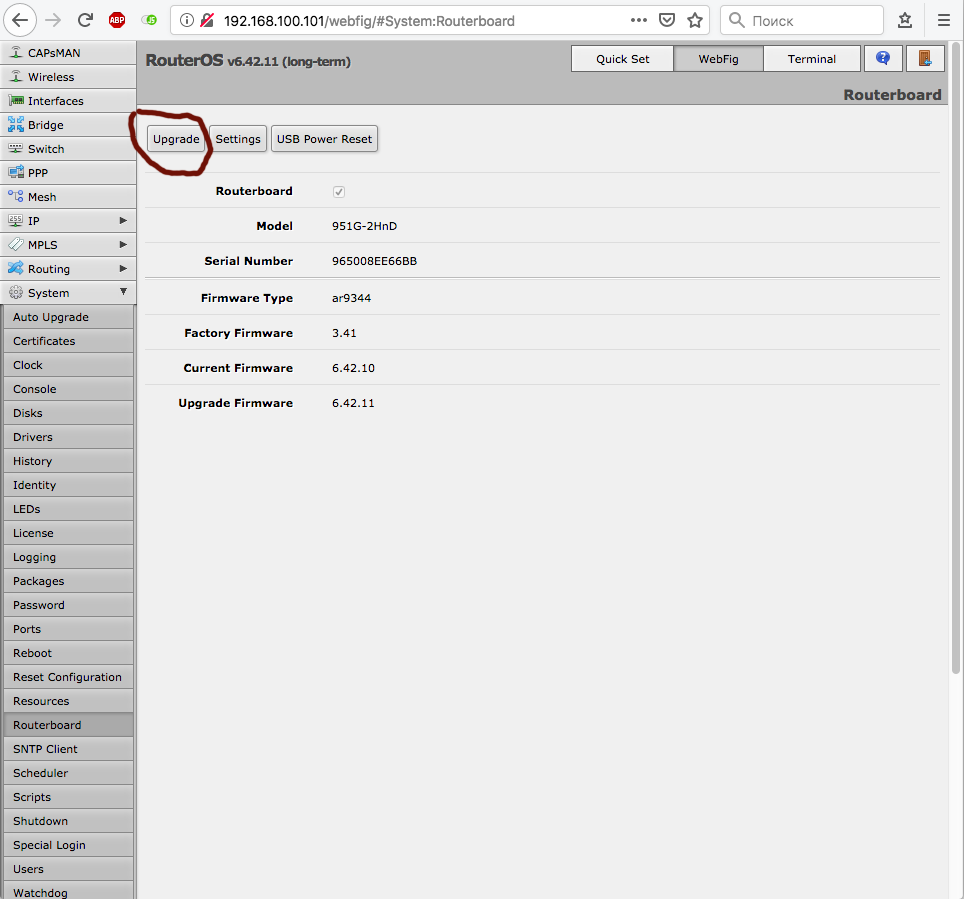Image resolution: width=964 pixels, height=899 pixels.
Task: Click the Bridge icon in sidebar
Action: [16, 124]
